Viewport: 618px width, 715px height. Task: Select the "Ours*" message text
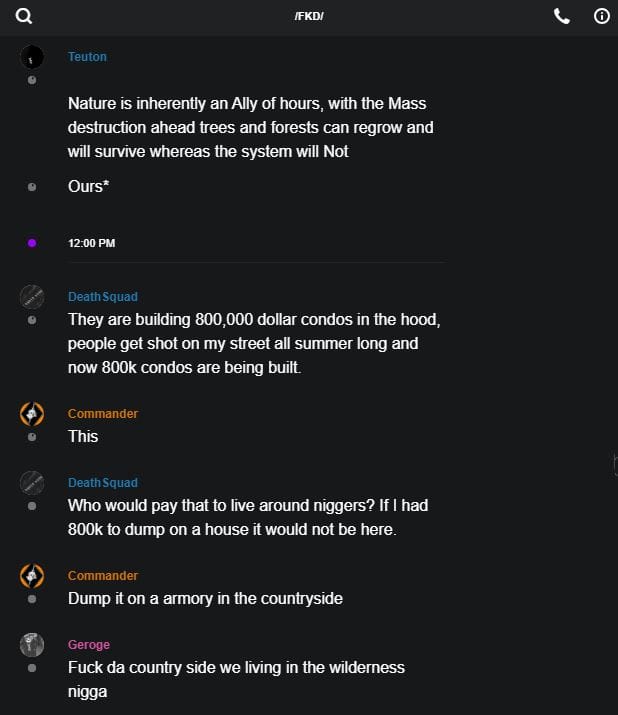click(x=87, y=186)
